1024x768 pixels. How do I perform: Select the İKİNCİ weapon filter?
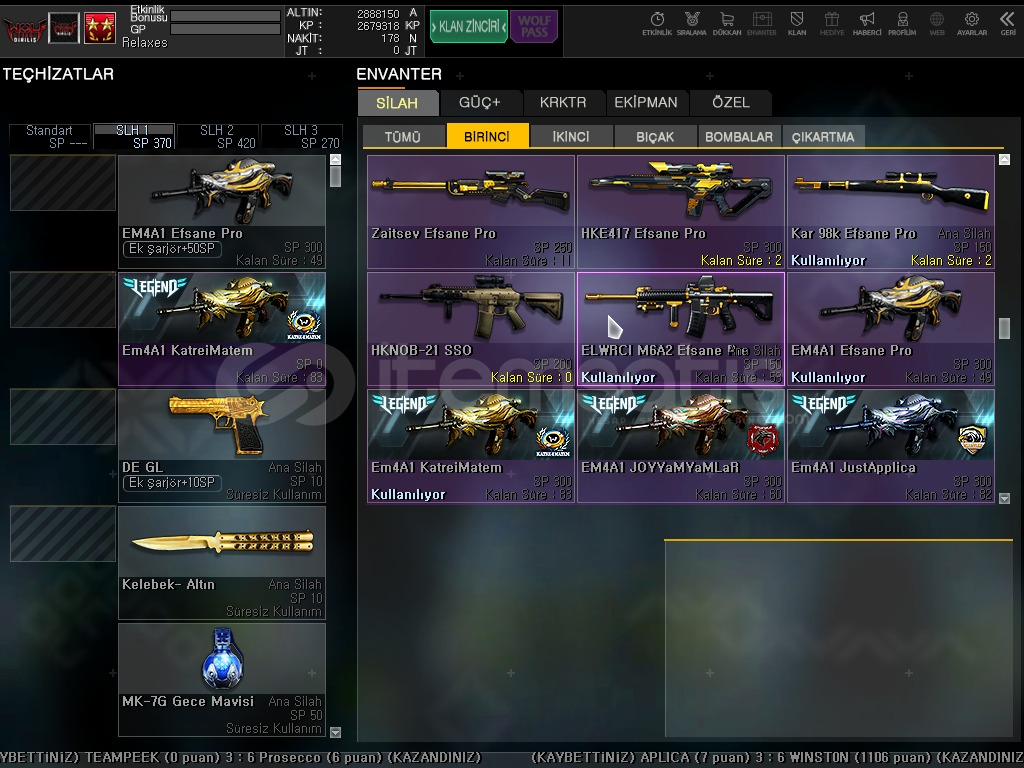tap(571, 136)
